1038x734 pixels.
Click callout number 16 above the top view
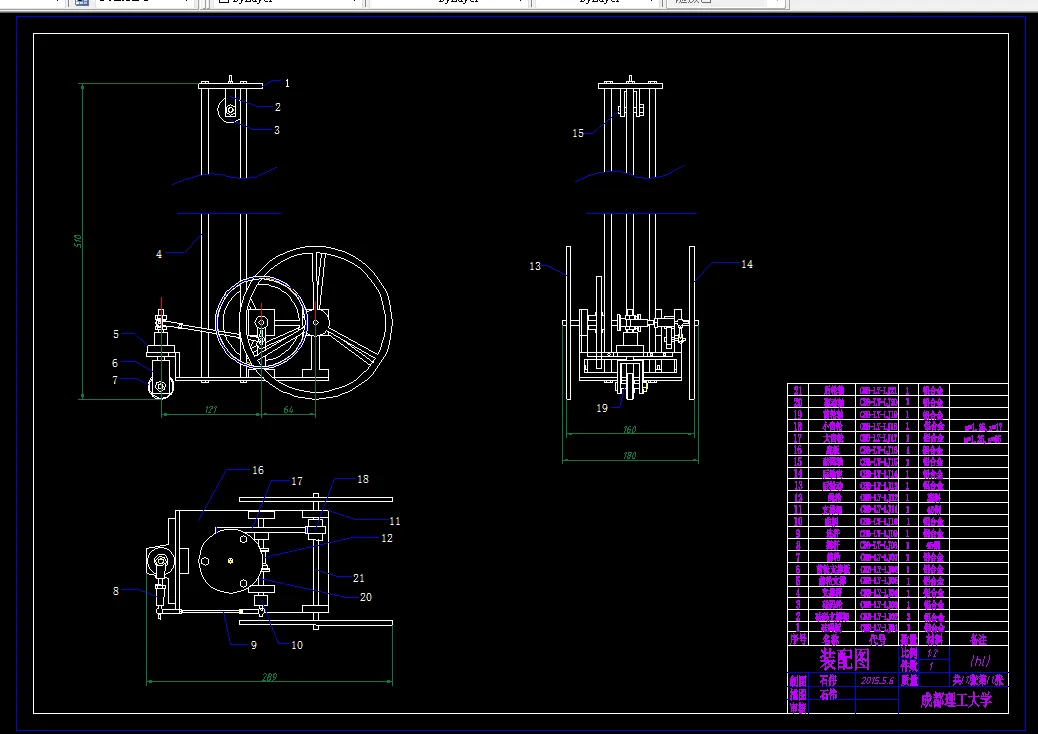[258, 470]
